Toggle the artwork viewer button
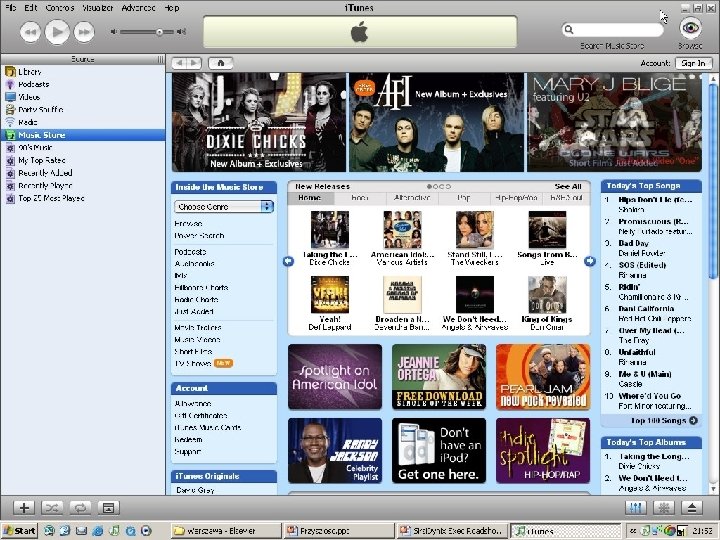 click(x=108, y=507)
